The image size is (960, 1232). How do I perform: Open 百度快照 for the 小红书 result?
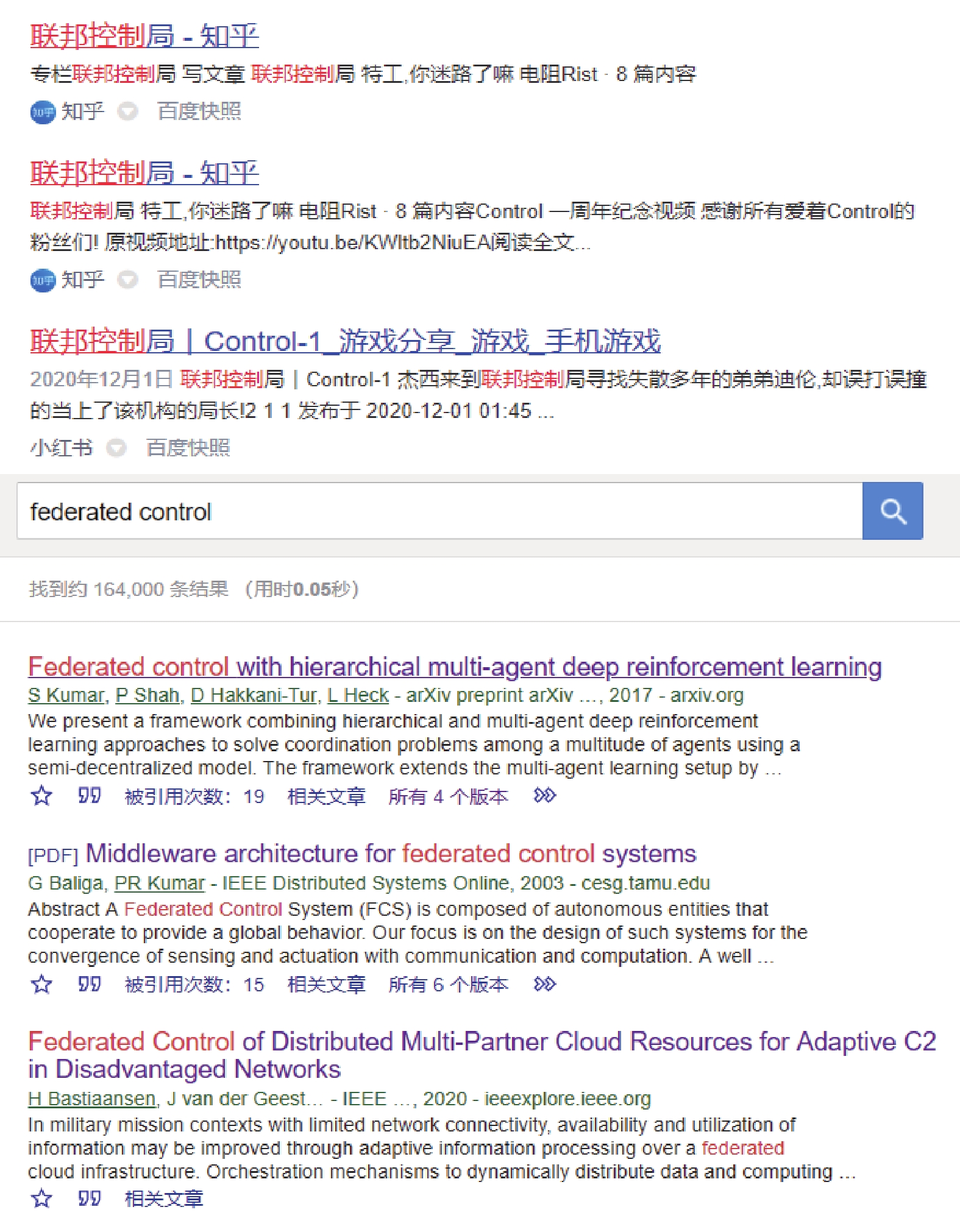tap(188, 448)
